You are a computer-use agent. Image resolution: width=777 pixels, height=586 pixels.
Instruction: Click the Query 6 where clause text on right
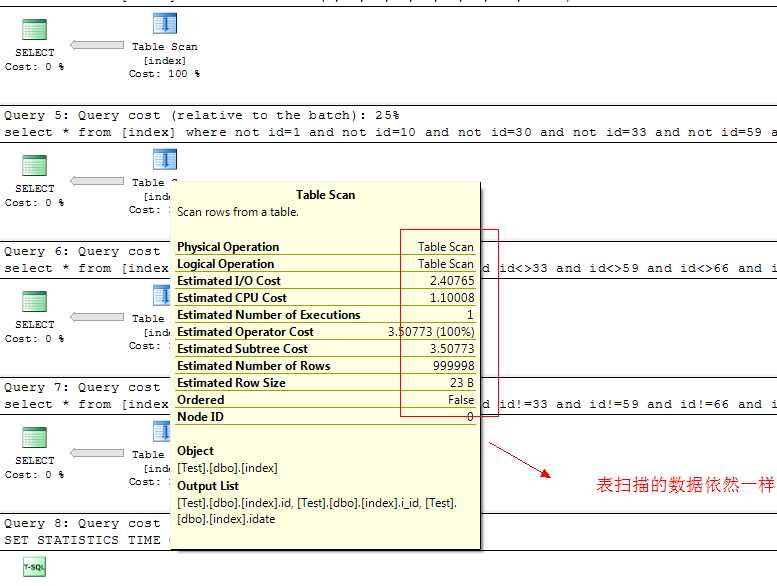629,268
